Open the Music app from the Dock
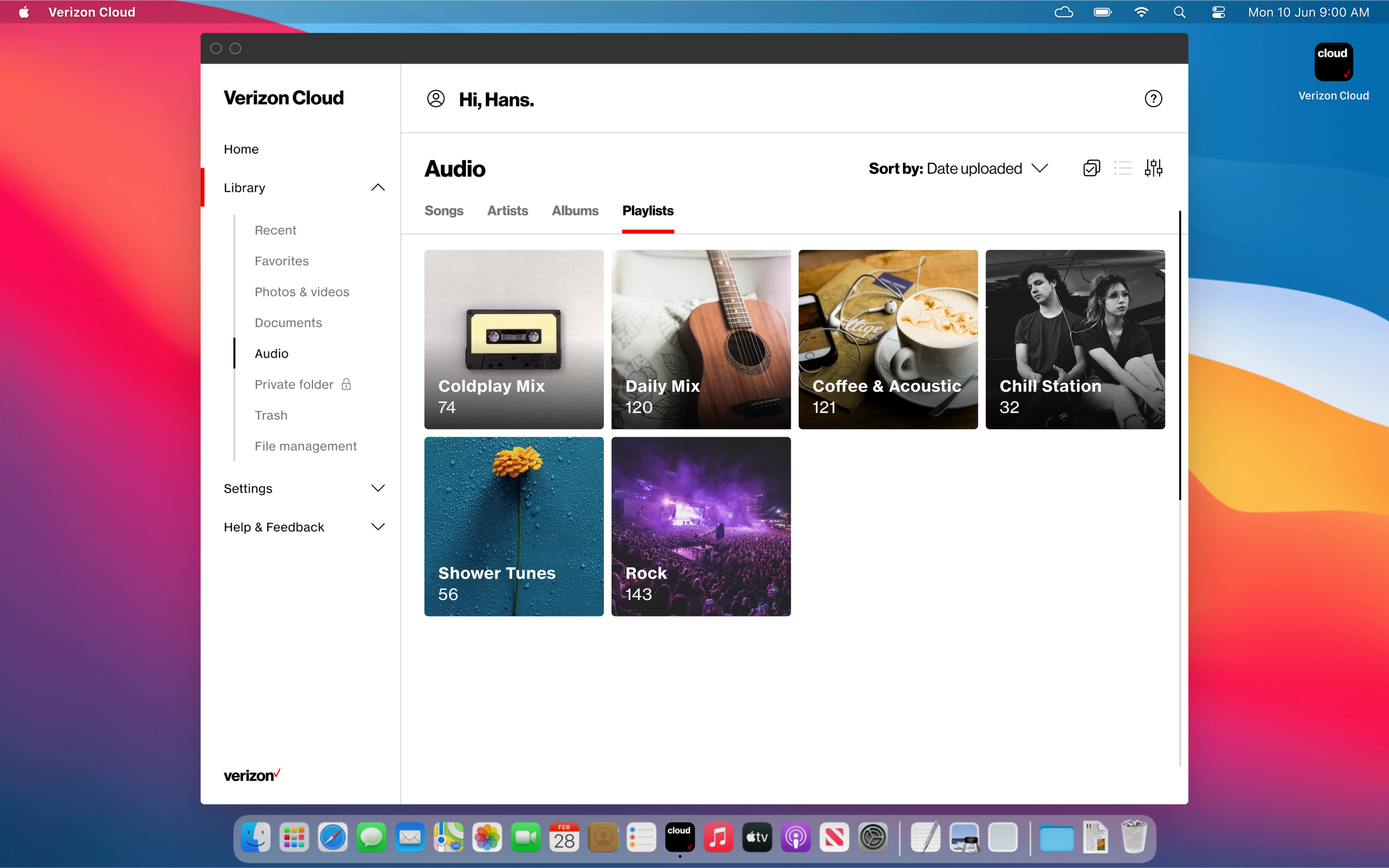 pyautogui.click(x=719, y=837)
